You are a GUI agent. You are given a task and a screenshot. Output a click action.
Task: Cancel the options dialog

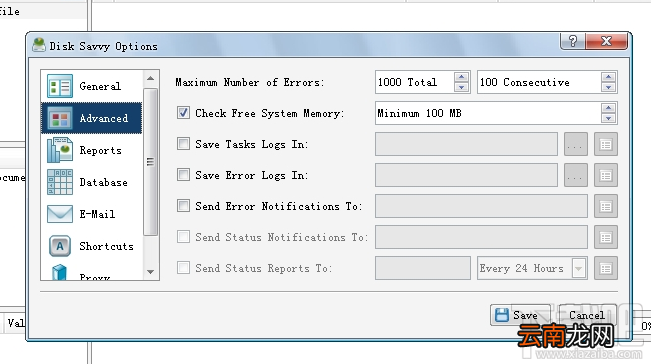[587, 315]
